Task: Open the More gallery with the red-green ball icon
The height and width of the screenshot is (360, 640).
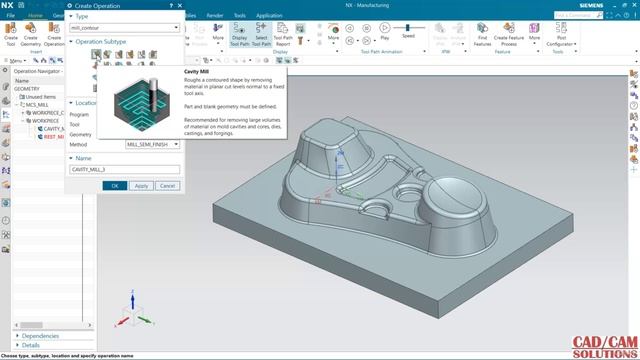Action: [x=333, y=33]
